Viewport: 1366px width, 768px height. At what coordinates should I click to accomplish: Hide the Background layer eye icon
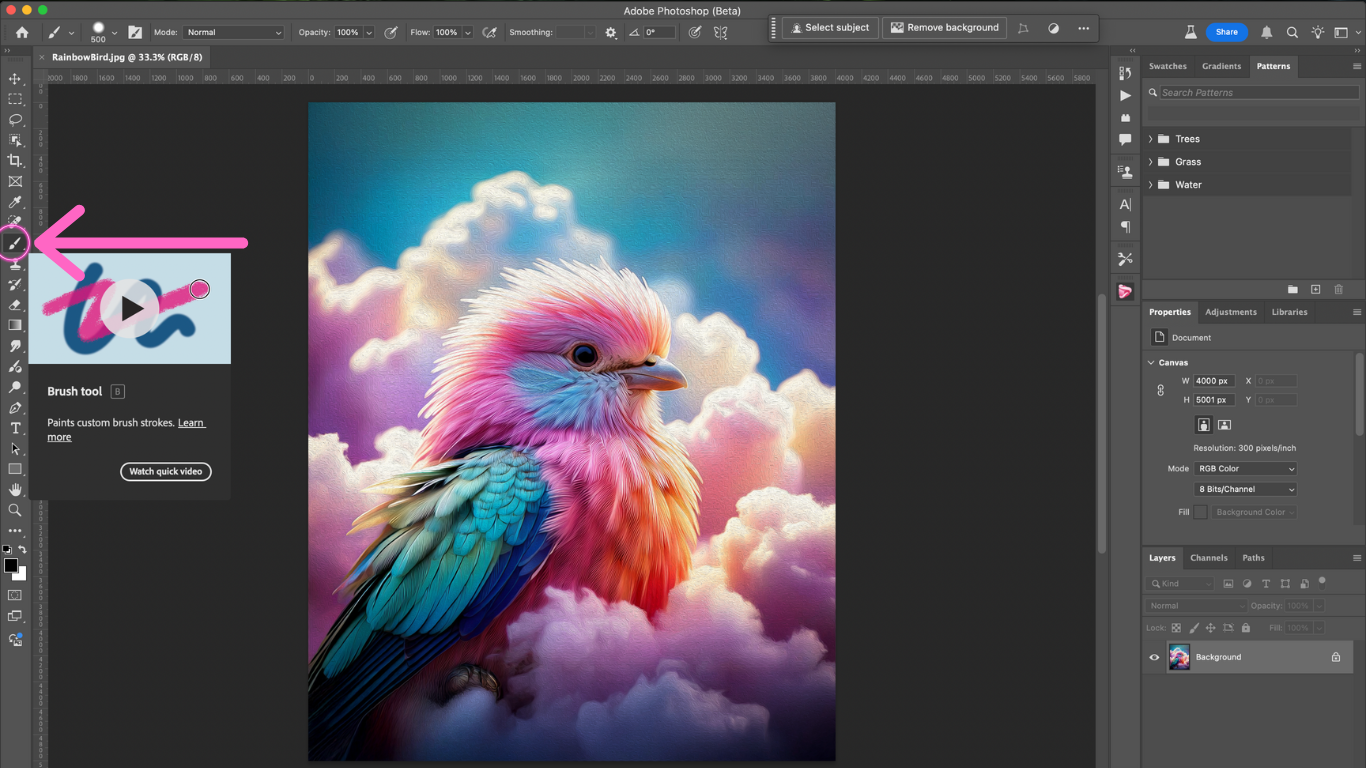(x=1154, y=657)
